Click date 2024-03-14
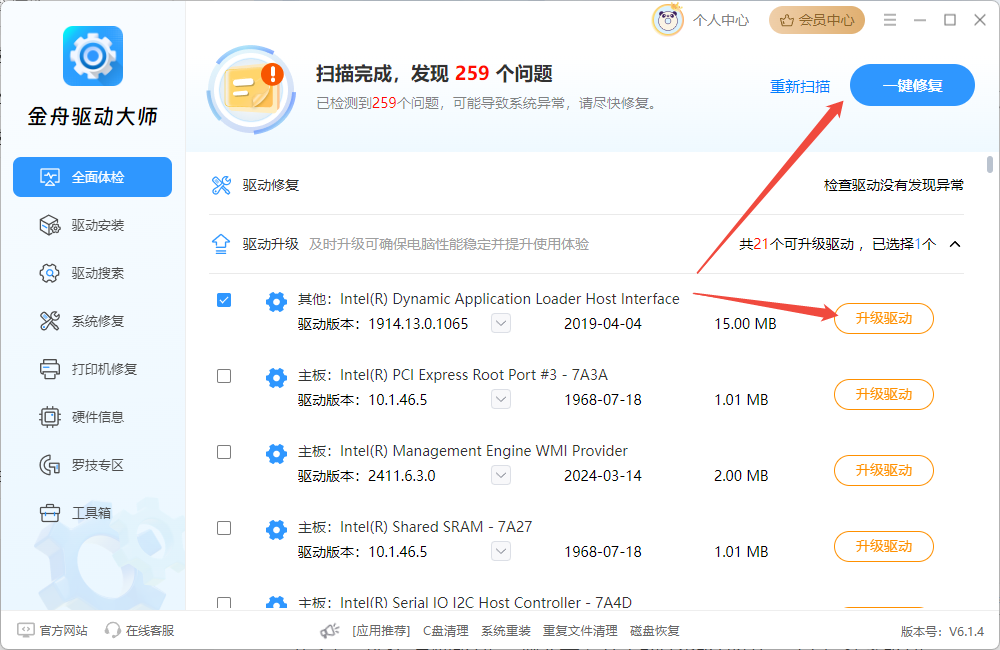This screenshot has height=650, width=1000. (x=603, y=475)
